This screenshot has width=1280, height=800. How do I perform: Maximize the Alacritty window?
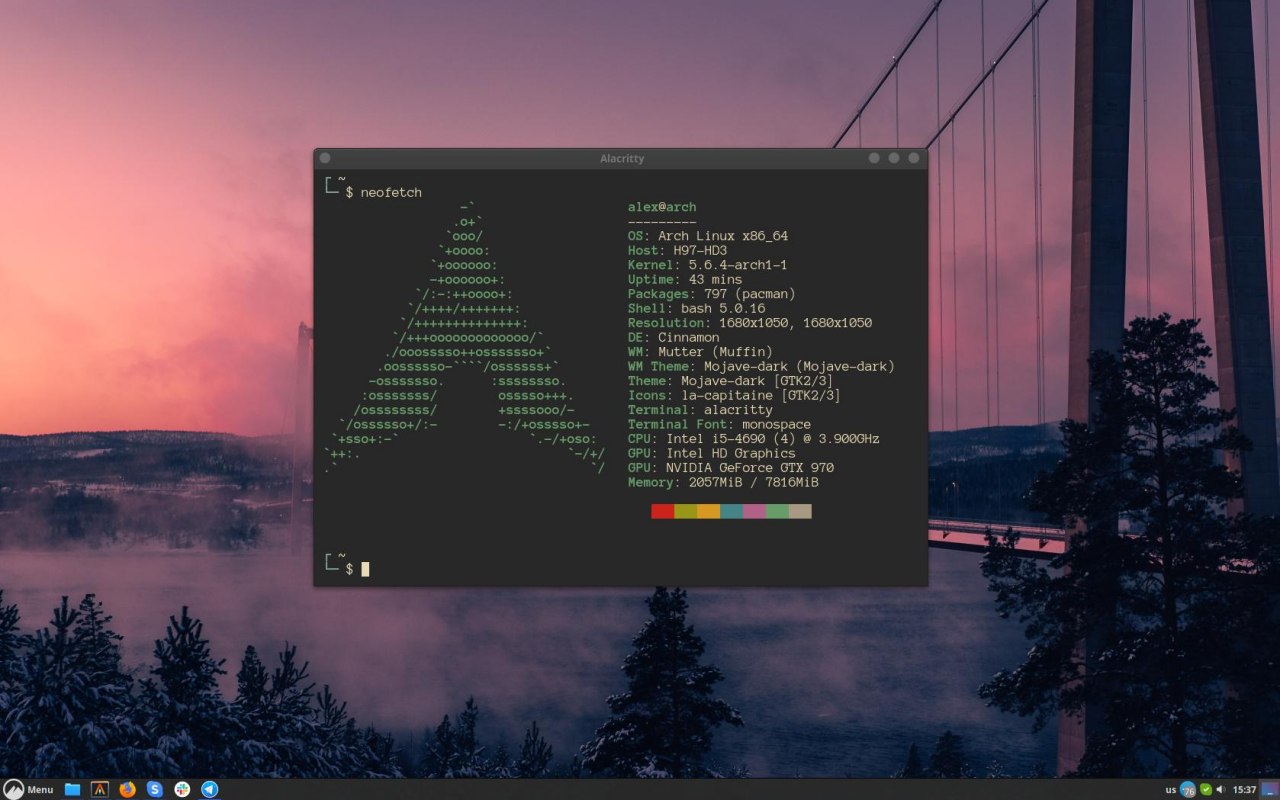click(x=894, y=158)
